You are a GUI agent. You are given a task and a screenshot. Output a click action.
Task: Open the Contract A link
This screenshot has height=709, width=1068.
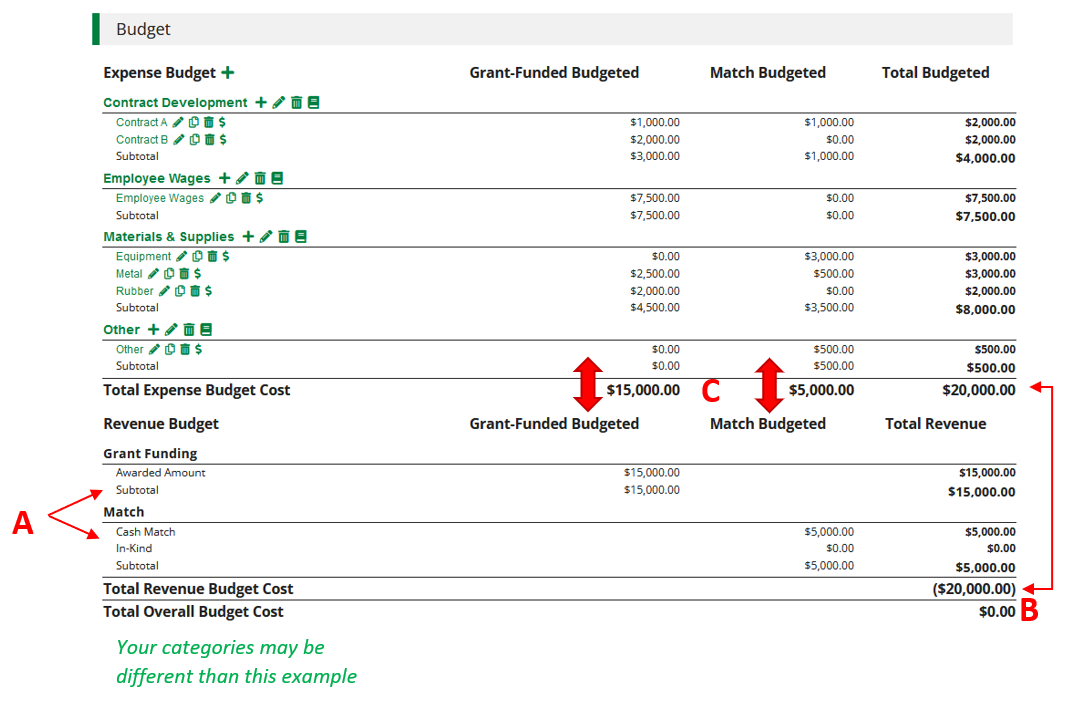click(x=141, y=123)
